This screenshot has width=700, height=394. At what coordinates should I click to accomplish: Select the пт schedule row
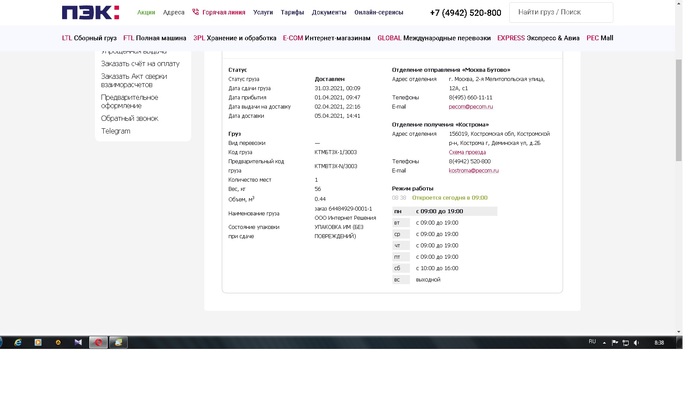tap(445, 257)
